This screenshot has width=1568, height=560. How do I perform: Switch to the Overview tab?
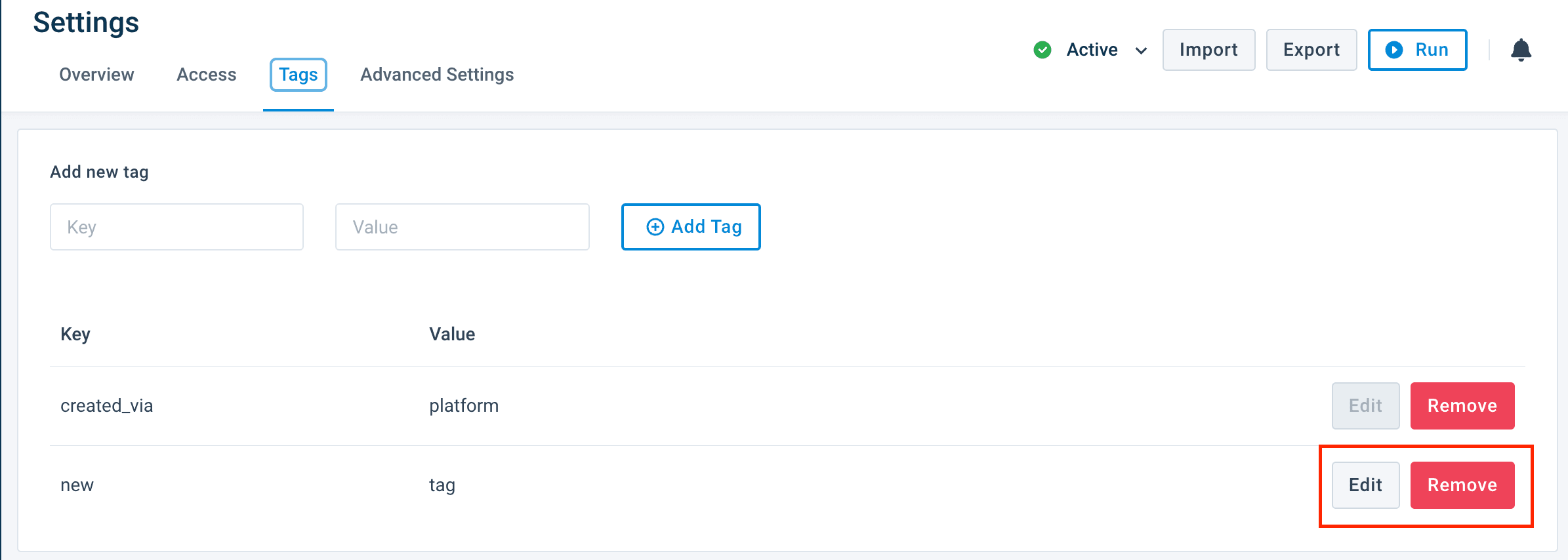[x=96, y=75]
